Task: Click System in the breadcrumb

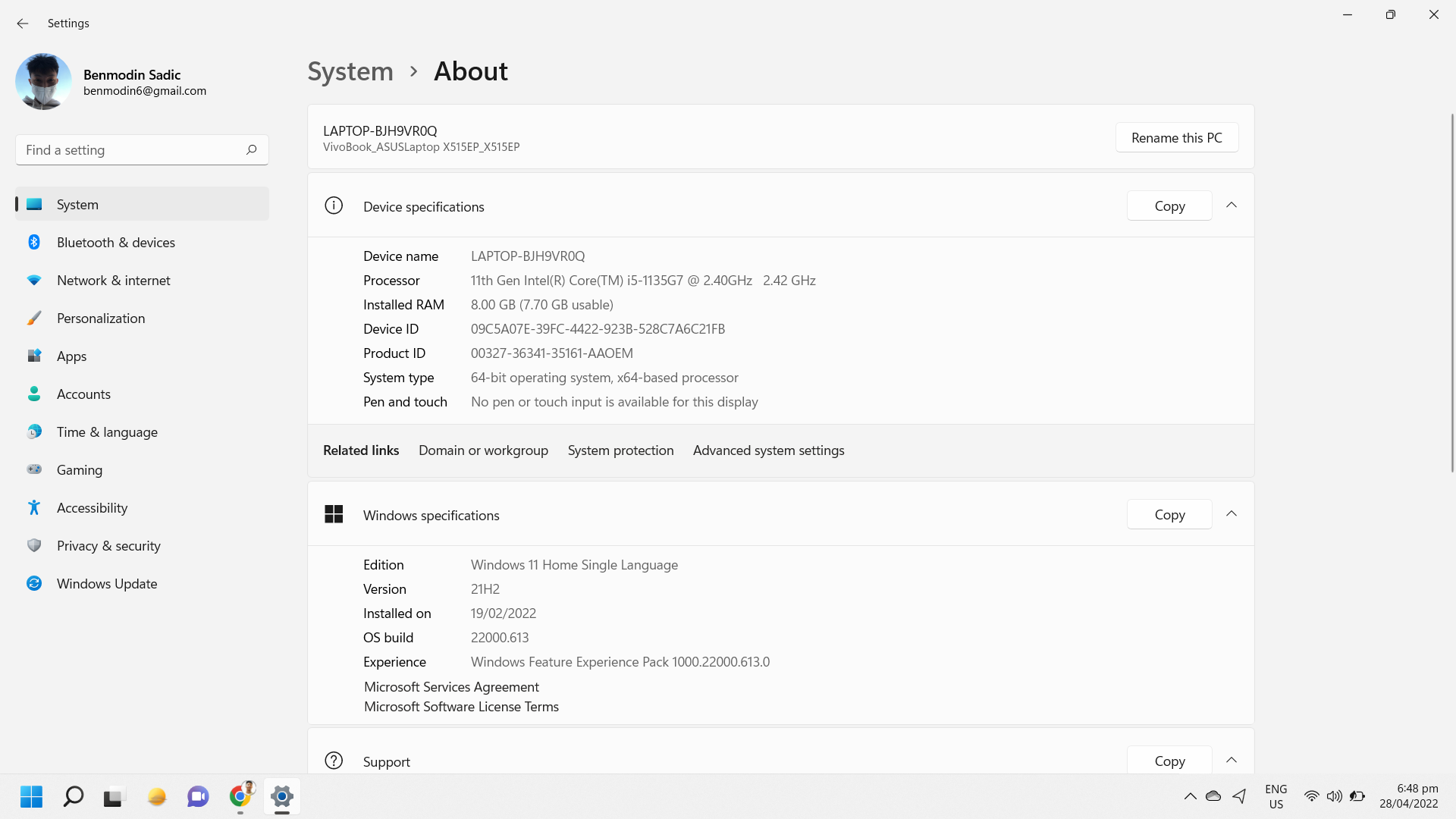Action: coord(350,71)
